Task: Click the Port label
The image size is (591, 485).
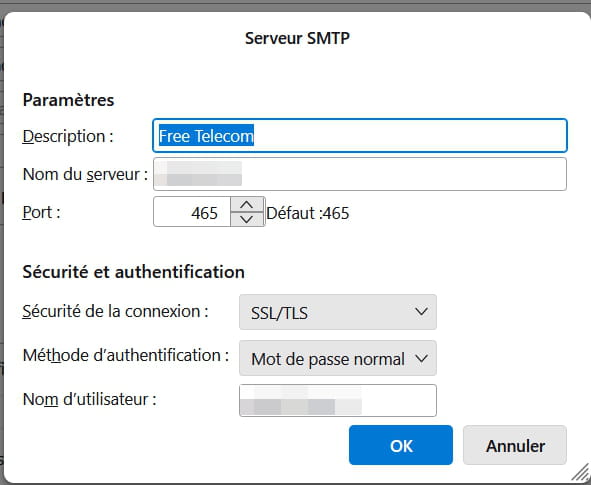Action: [41, 213]
